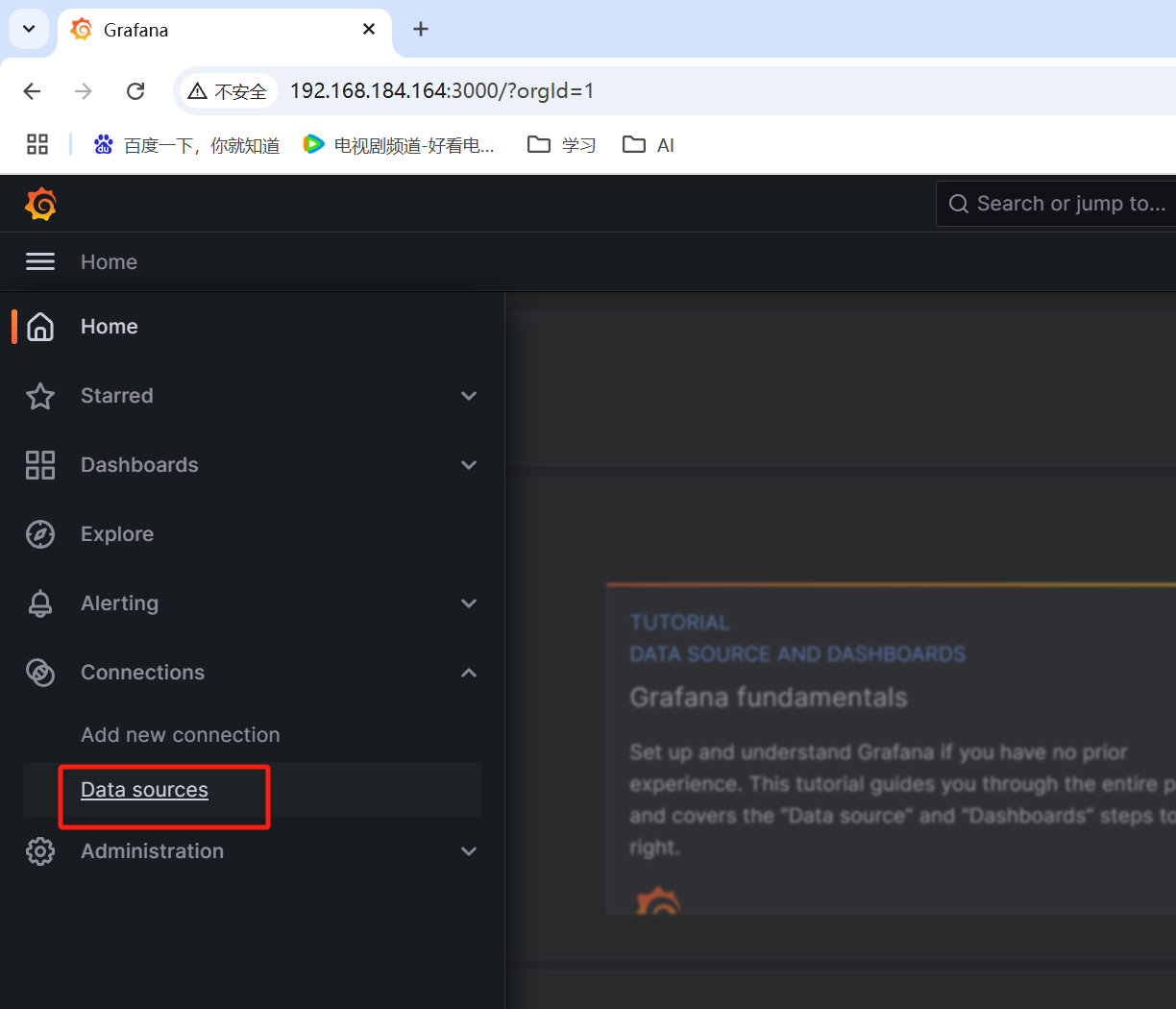The image size is (1176, 1009).
Task: Open Data sources under Connections
Action: 144,790
